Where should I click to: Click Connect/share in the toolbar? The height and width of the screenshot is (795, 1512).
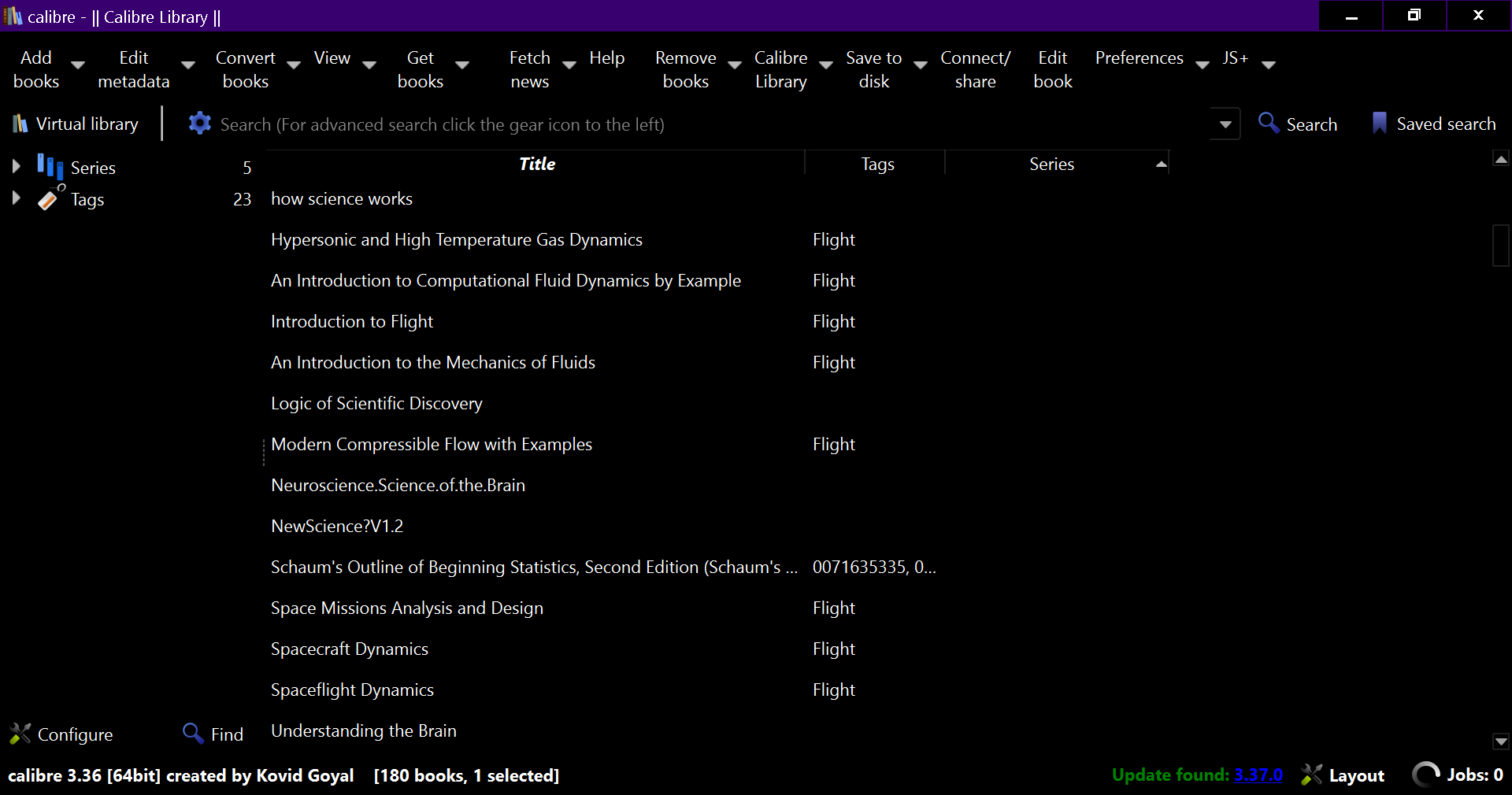coord(976,69)
